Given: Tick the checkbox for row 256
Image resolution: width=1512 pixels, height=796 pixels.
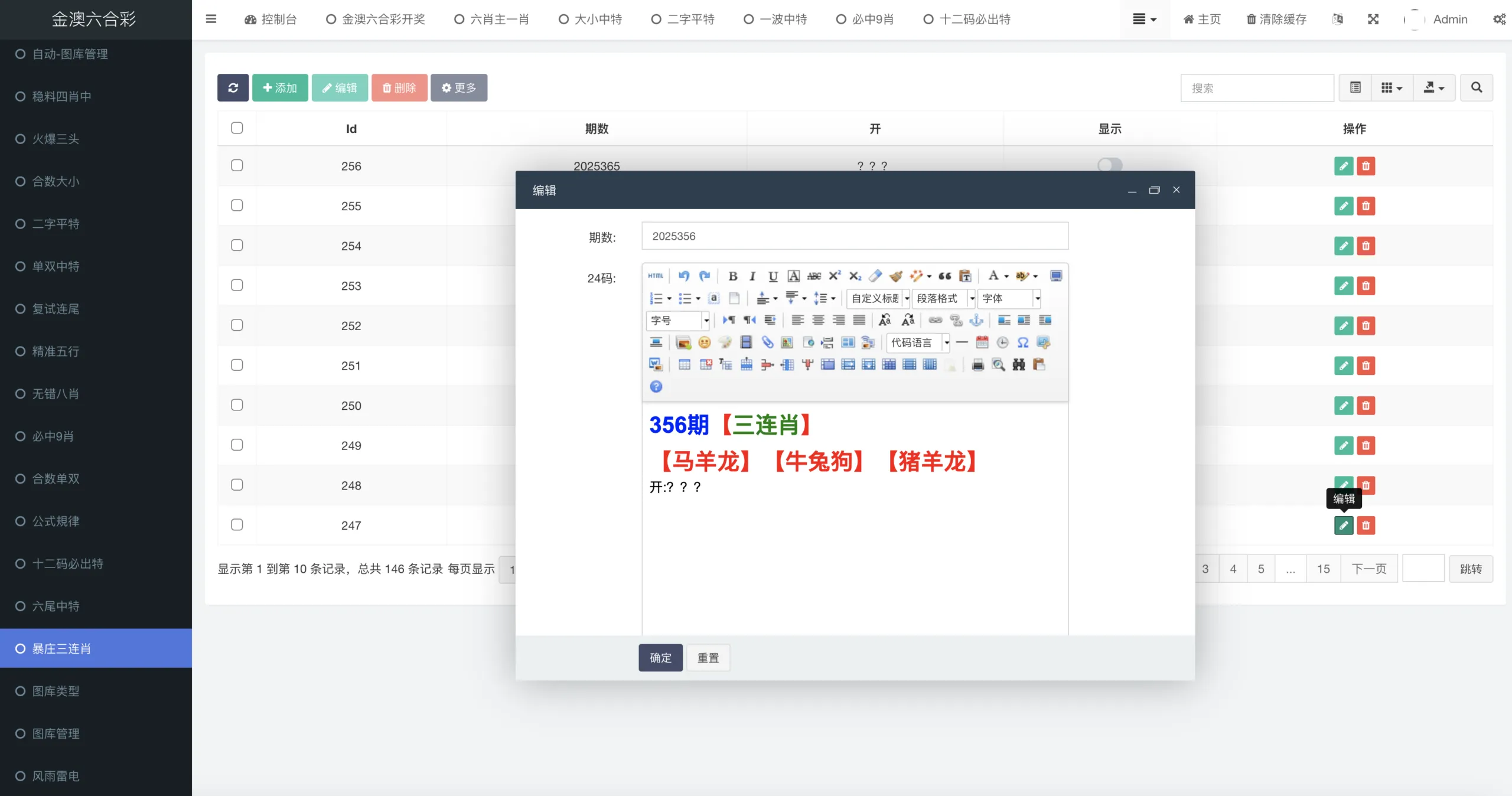Looking at the screenshot, I should pos(237,165).
